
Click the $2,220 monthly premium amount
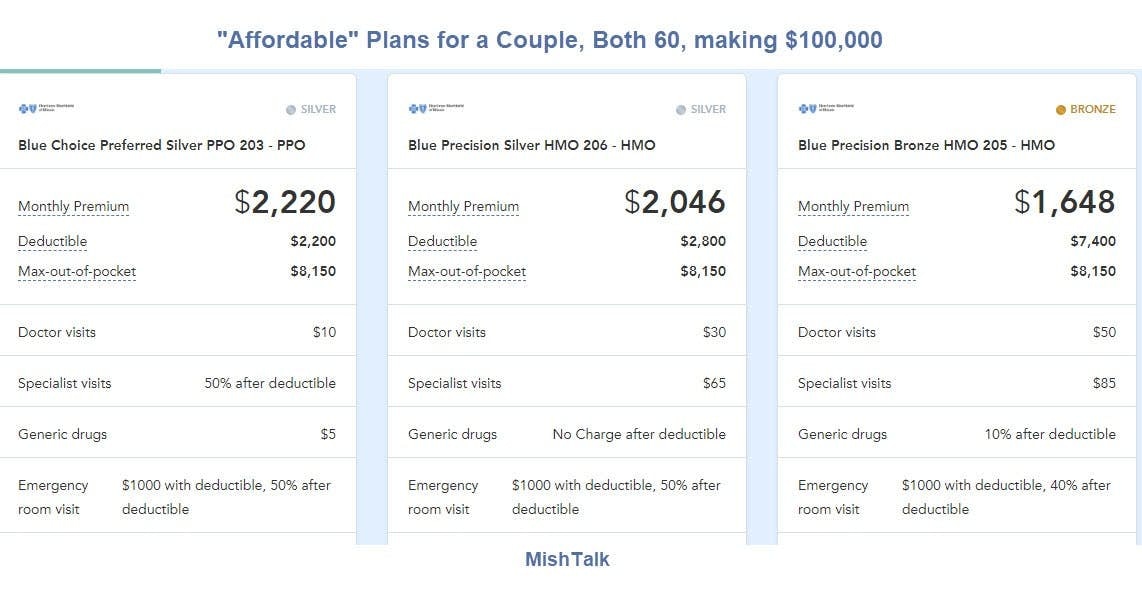(x=285, y=203)
